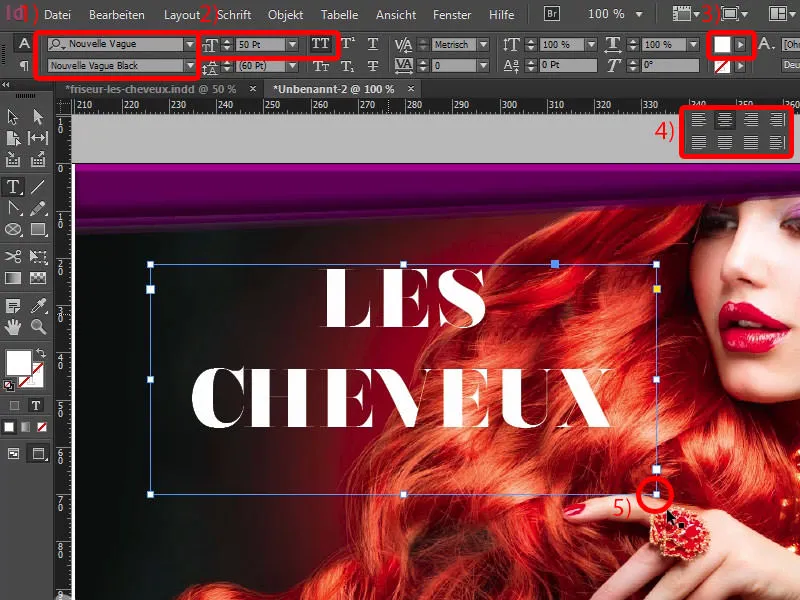800x600 pixels.
Task: Toggle Strikethrough formatting
Action: [x=373, y=66]
